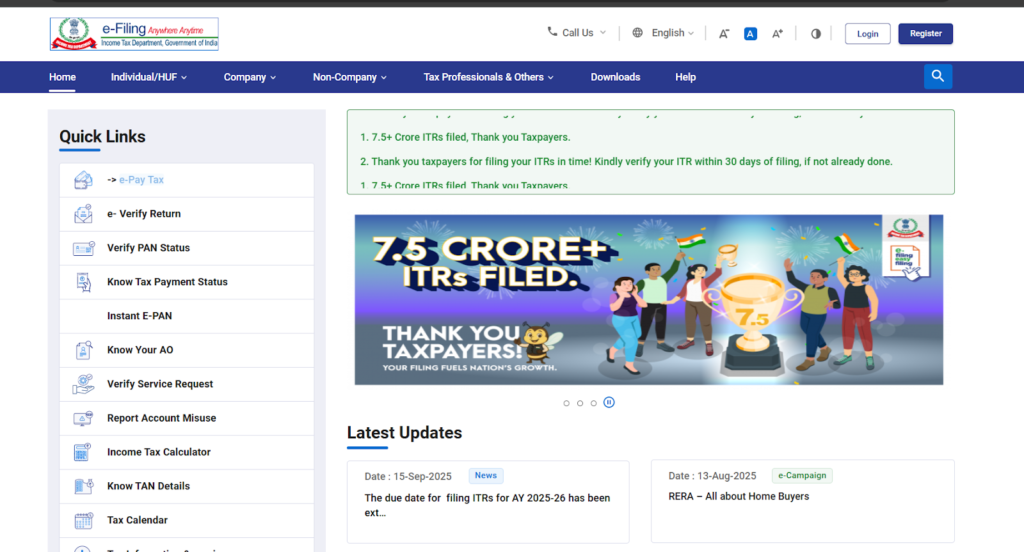Click the increase font size icon
1024x552 pixels.
(x=777, y=34)
